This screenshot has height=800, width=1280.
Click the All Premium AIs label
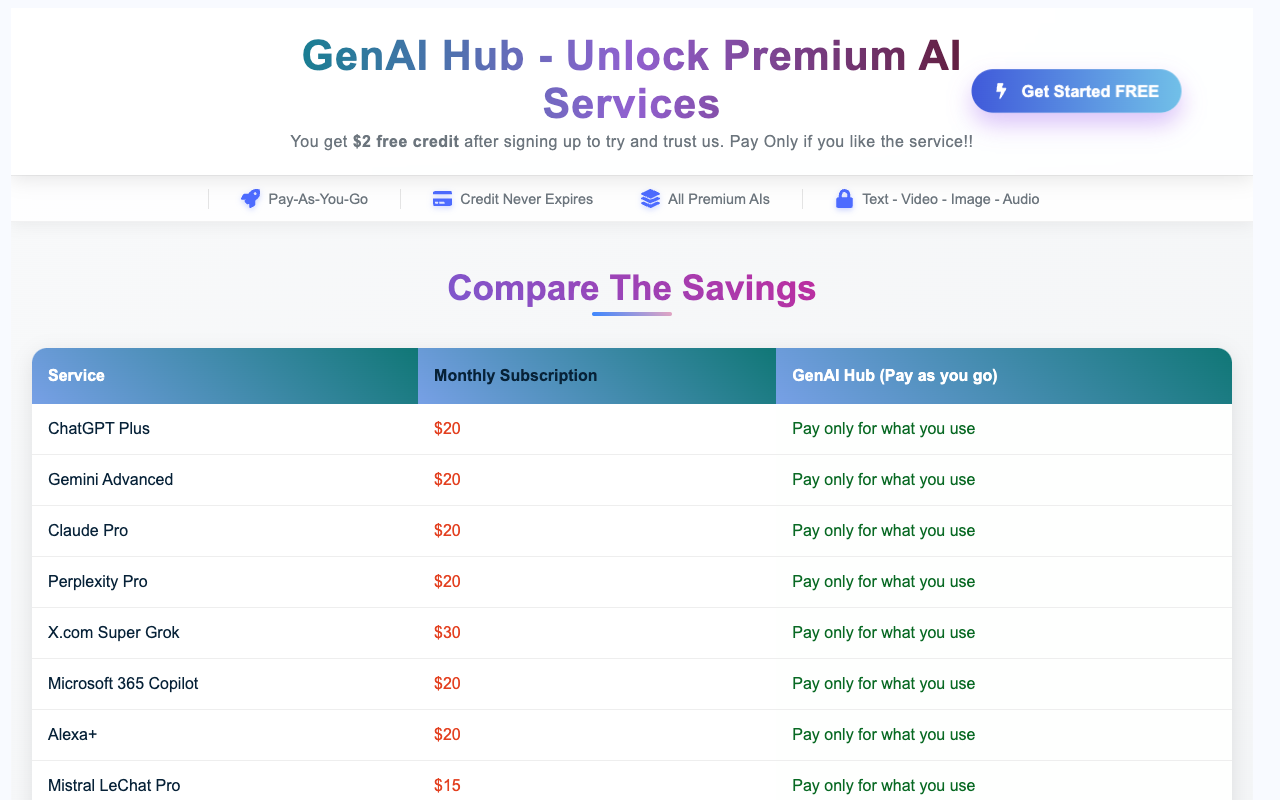pos(719,199)
